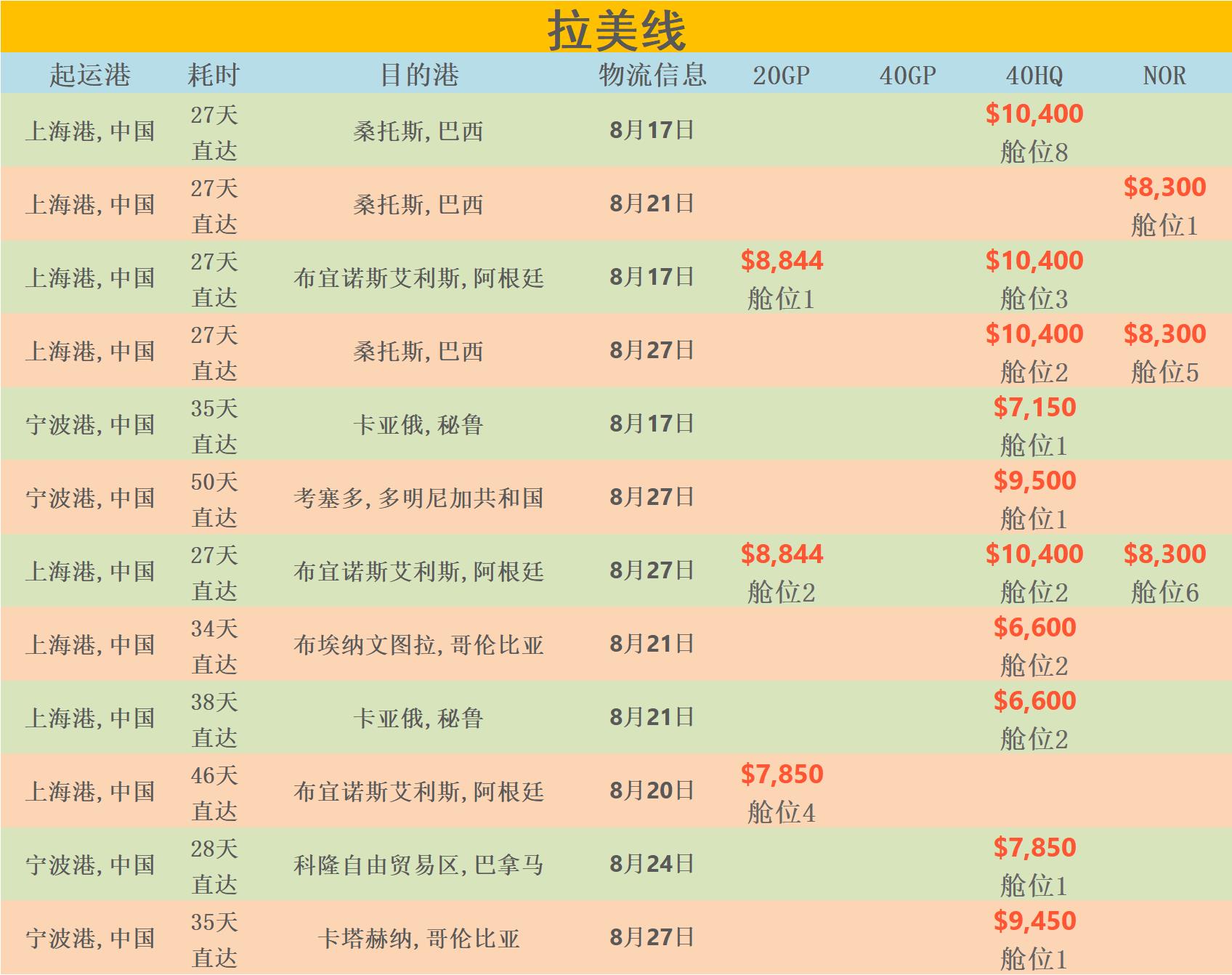
Task: Click the 8月20日 date cell
Action: pos(652,790)
